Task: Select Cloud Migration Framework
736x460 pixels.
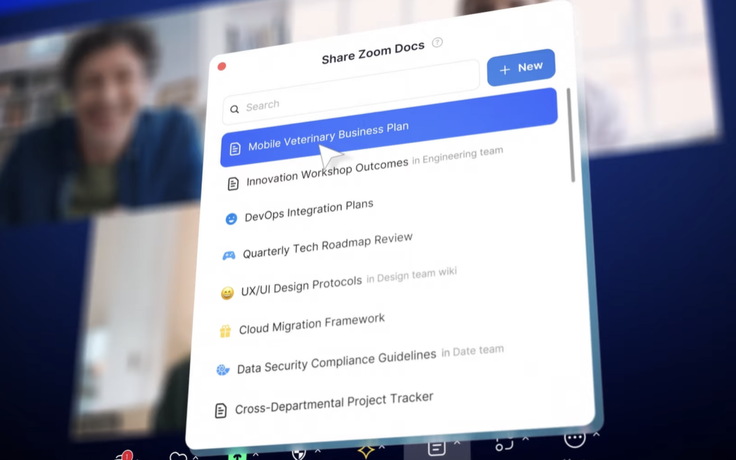Action: [x=312, y=324]
